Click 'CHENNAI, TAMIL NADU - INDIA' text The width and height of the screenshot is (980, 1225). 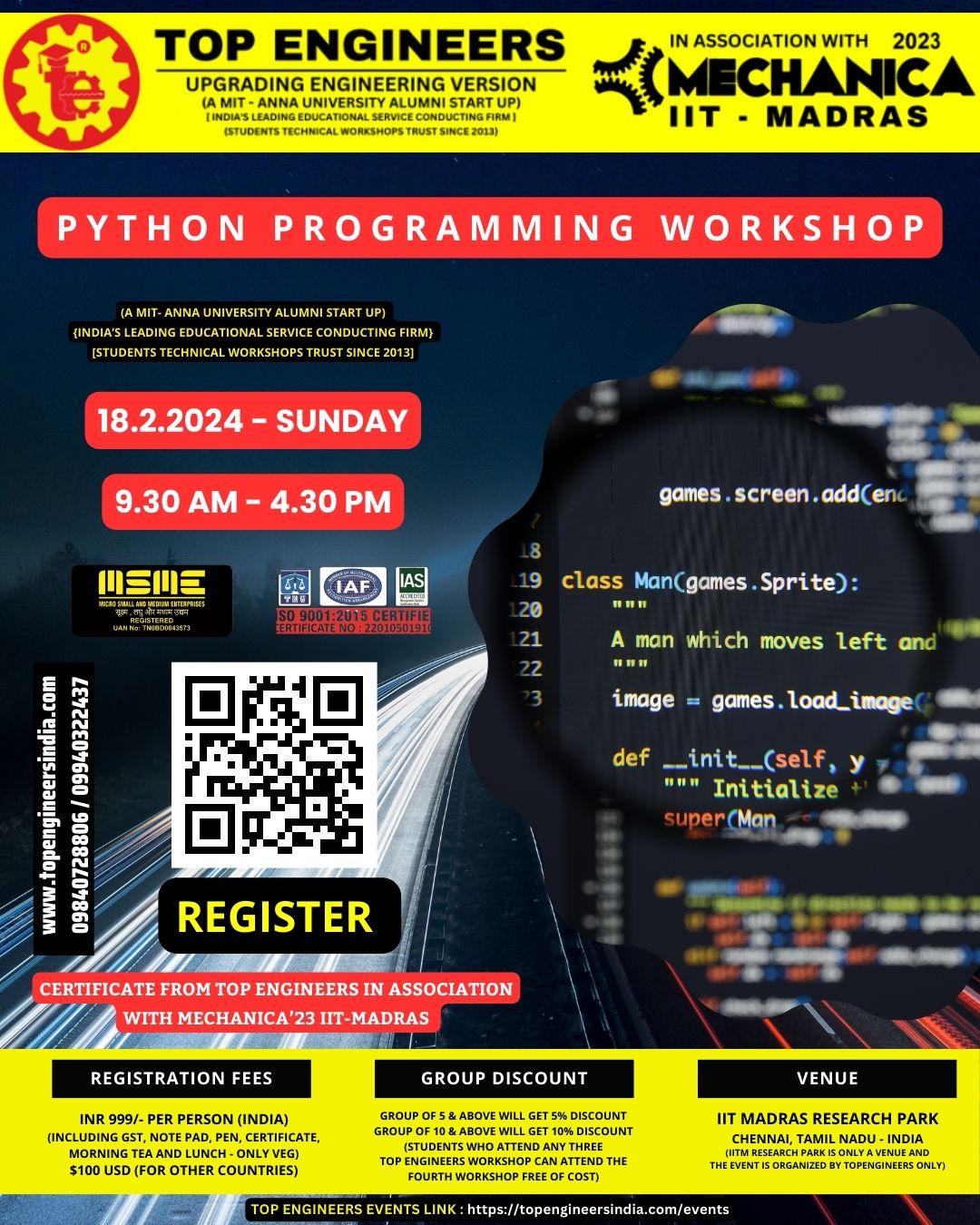(x=828, y=1139)
